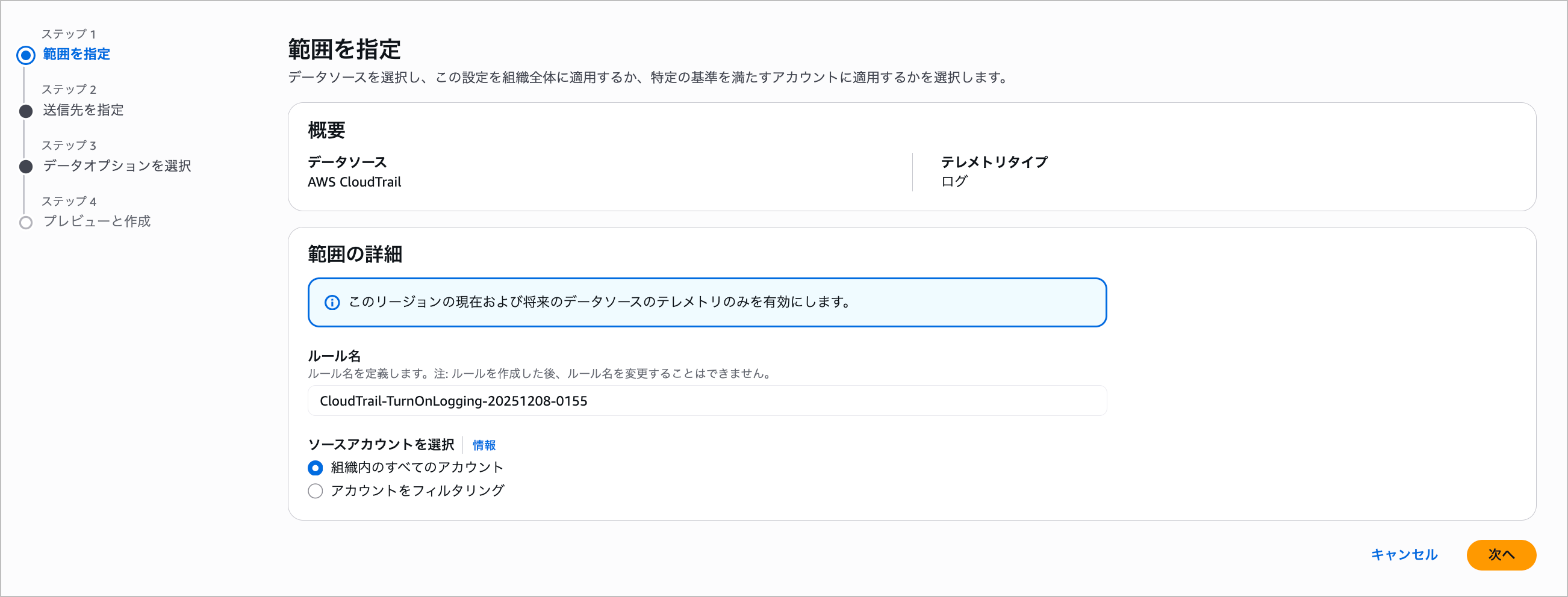The width and height of the screenshot is (1568, 597).
Task: Click the Step 2 dot indicator
Action: (x=25, y=111)
